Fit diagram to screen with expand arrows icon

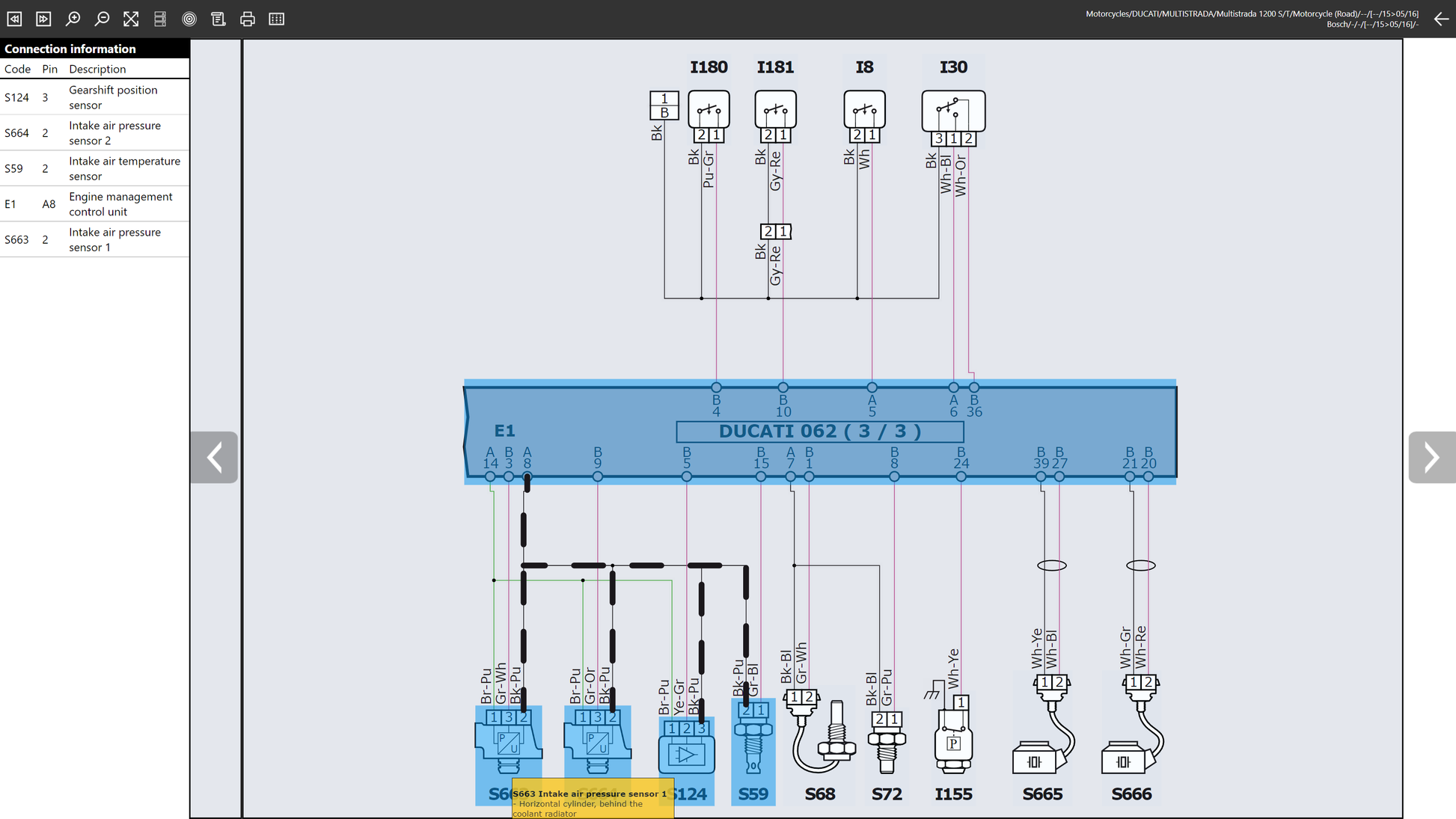click(131, 19)
